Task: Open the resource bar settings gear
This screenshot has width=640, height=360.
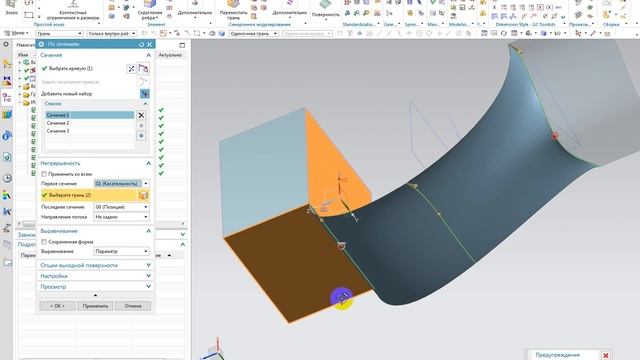Action: (x=6, y=44)
